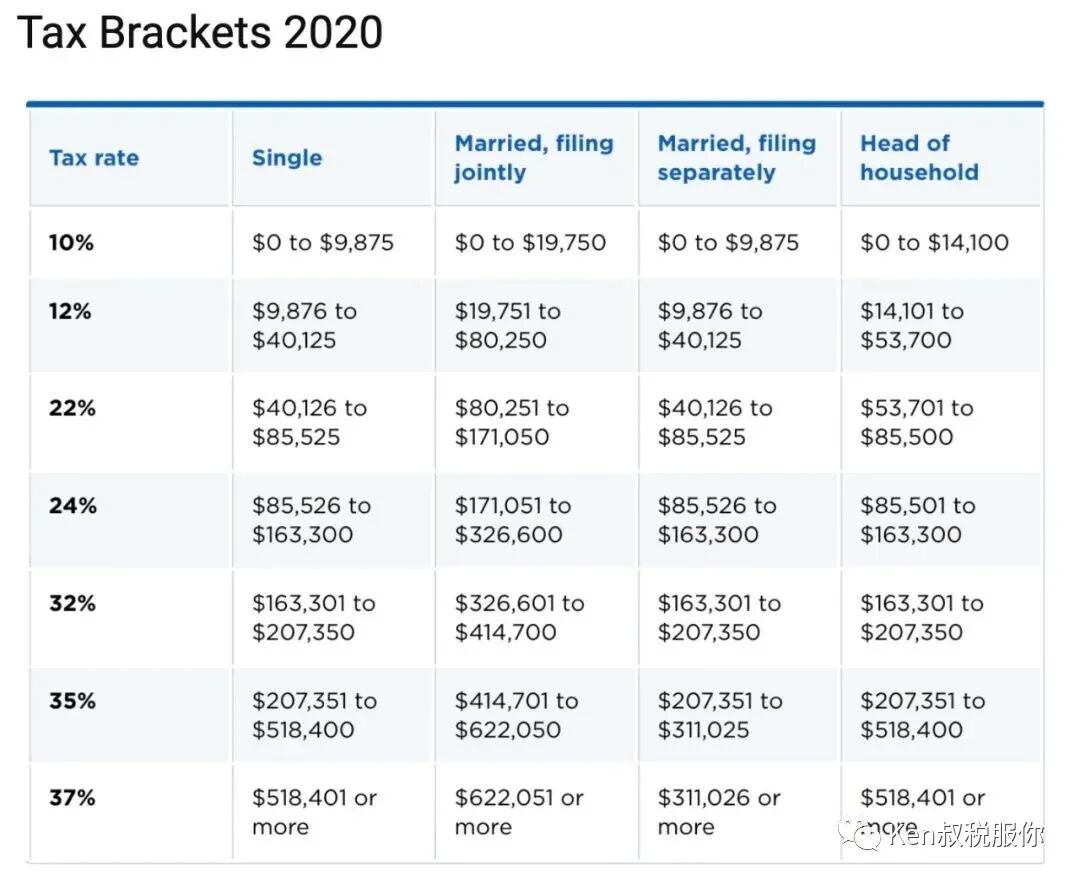Select the 32% tax rate row label

click(x=72, y=604)
